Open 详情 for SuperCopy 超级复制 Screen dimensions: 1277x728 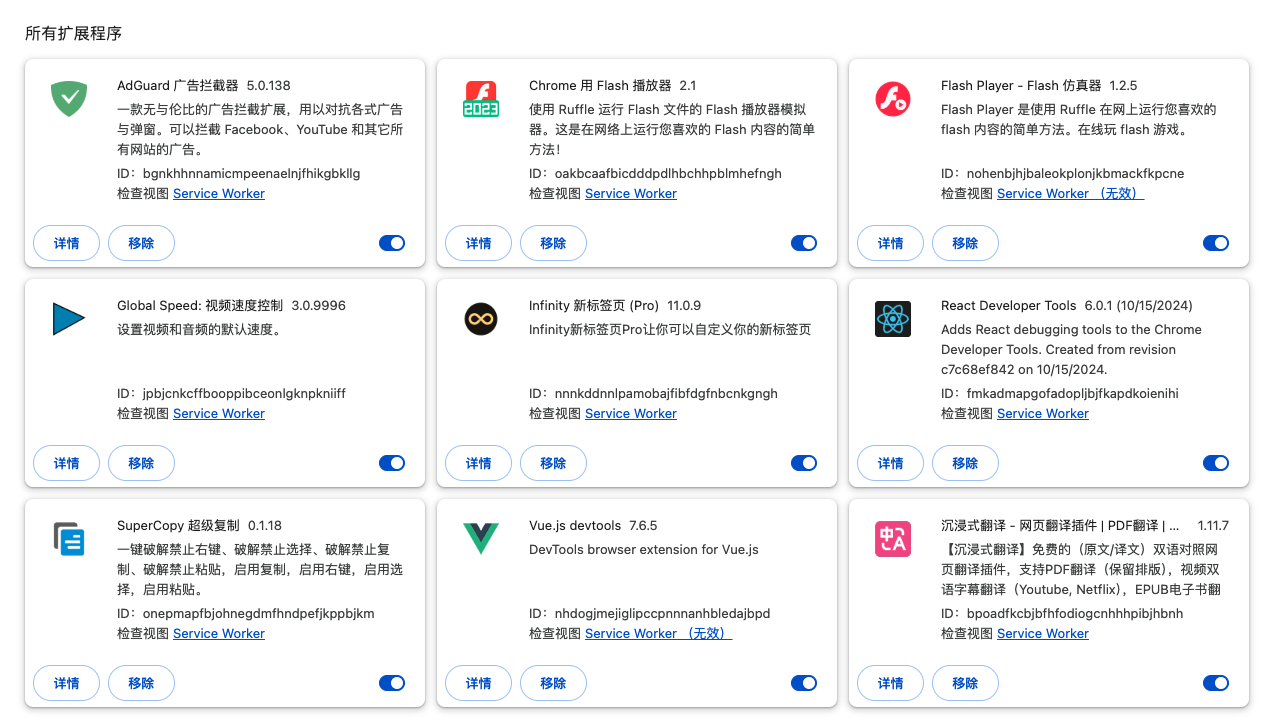[67, 683]
